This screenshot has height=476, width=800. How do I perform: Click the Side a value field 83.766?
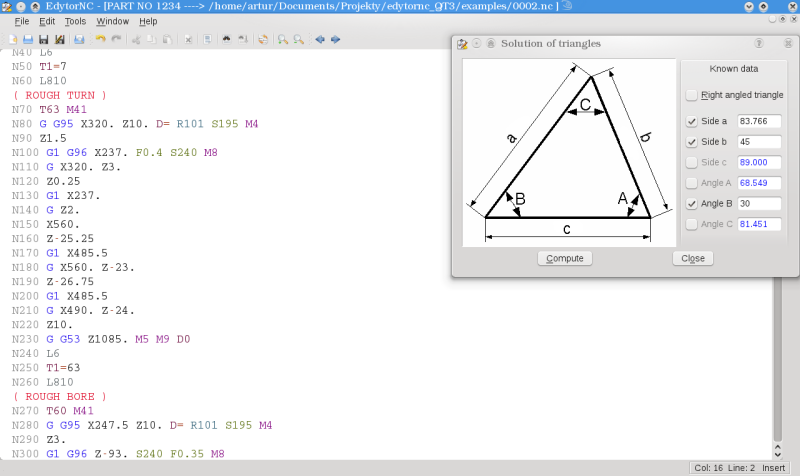pos(759,121)
